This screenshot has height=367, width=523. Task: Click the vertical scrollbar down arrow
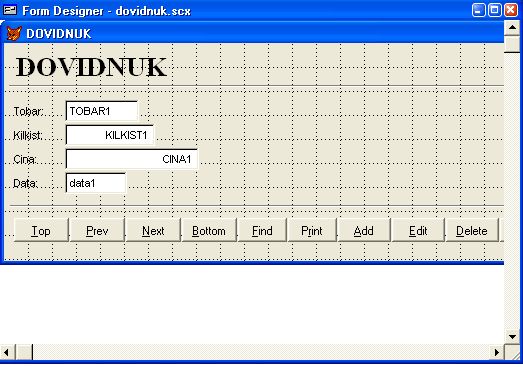click(513, 337)
